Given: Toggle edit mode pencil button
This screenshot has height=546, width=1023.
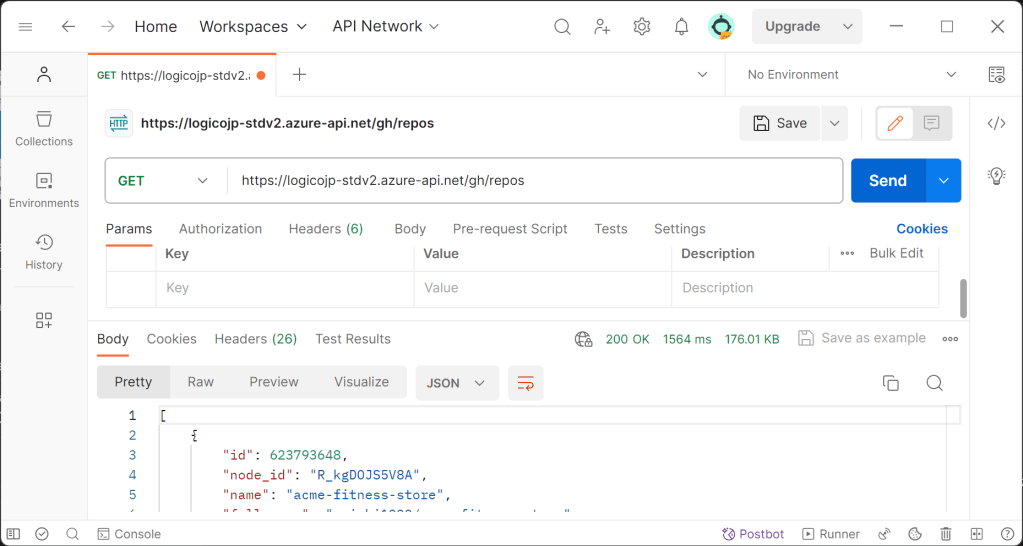Looking at the screenshot, I should tap(895, 123).
